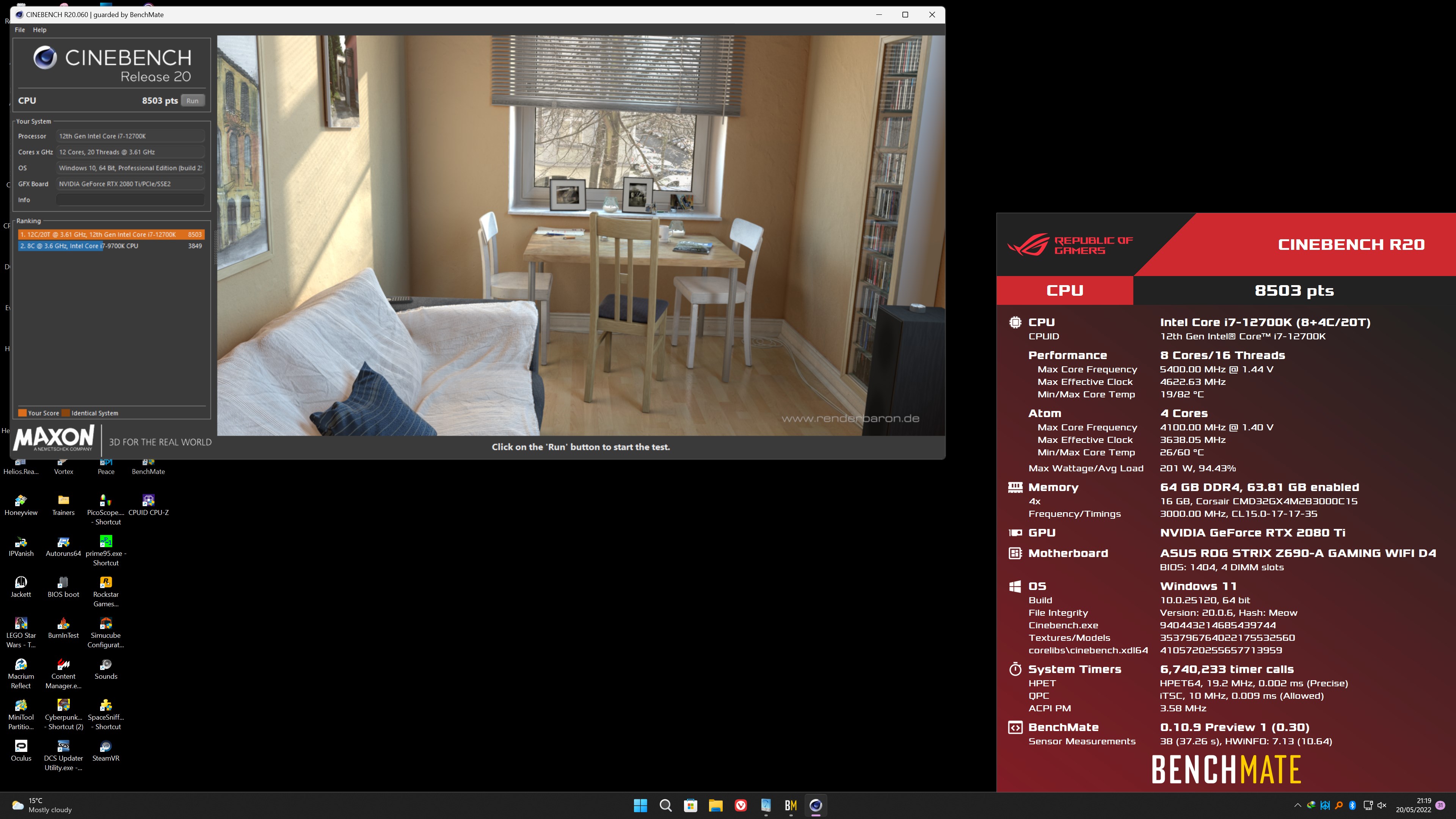Click the empty Info input field
This screenshot has width=1456, height=819.
[130, 199]
